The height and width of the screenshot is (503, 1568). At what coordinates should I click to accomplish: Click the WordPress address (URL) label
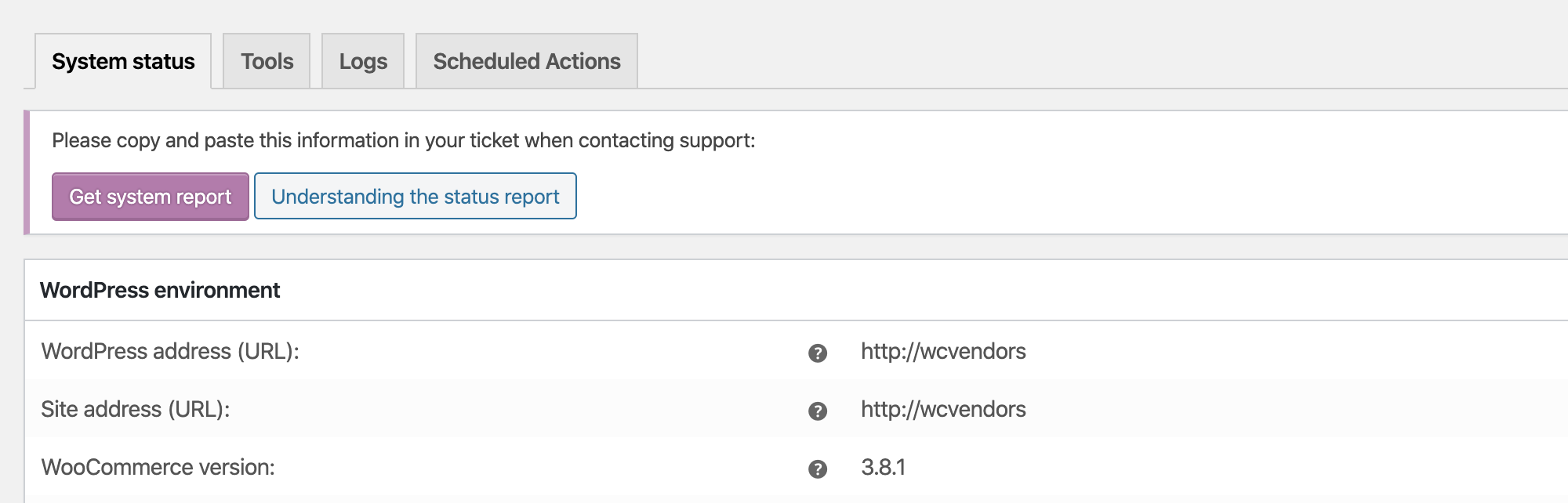170,351
